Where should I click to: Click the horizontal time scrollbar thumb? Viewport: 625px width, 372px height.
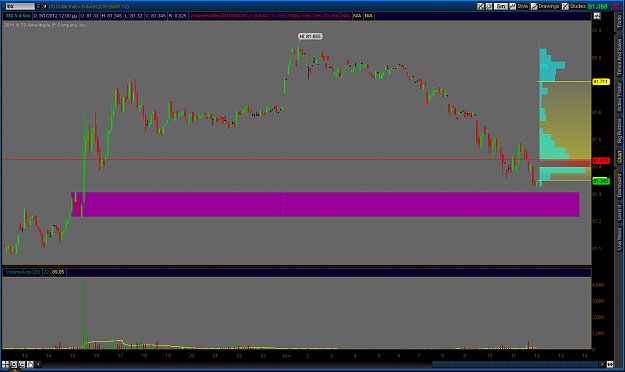[515, 364]
